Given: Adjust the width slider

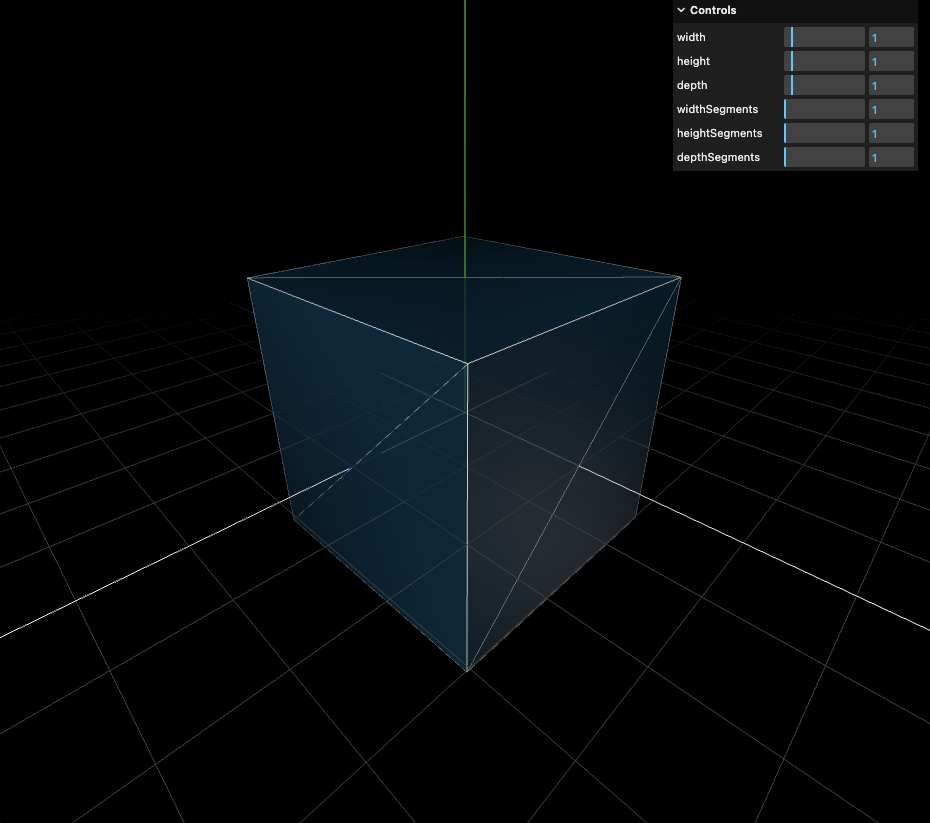Looking at the screenshot, I should point(824,37).
